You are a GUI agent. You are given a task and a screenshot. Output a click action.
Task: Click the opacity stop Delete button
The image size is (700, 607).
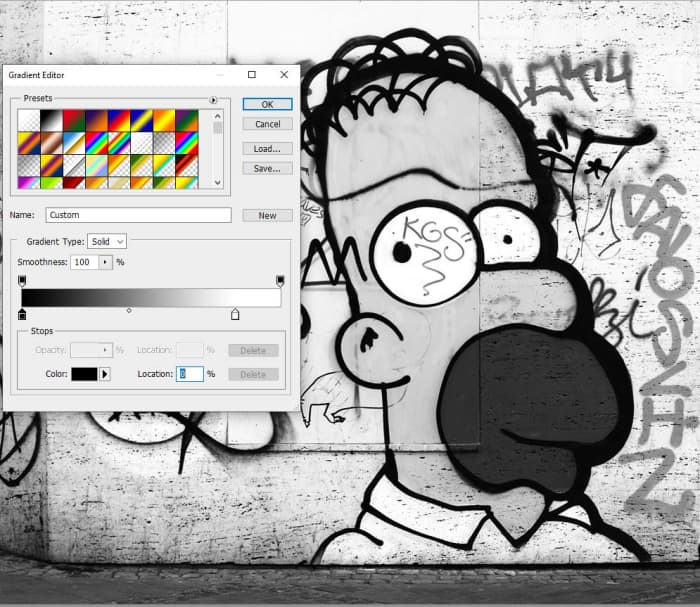[253, 350]
